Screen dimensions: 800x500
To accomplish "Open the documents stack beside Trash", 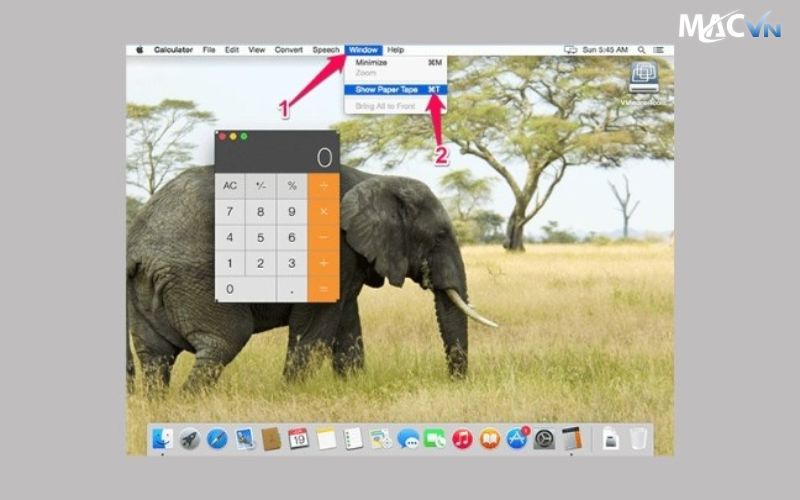I will (611, 438).
